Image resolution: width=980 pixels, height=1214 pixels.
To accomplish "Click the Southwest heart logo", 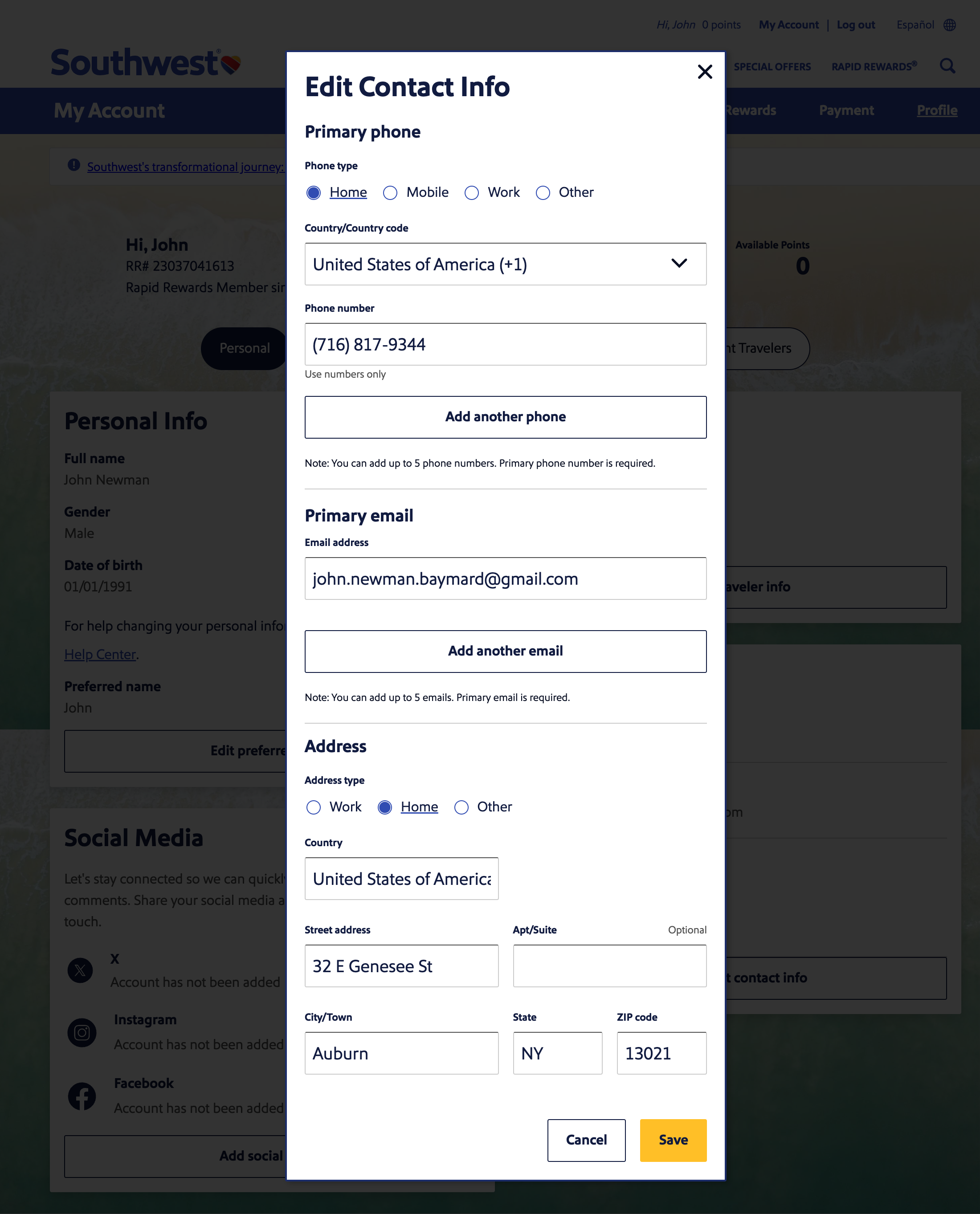I will click(231, 64).
